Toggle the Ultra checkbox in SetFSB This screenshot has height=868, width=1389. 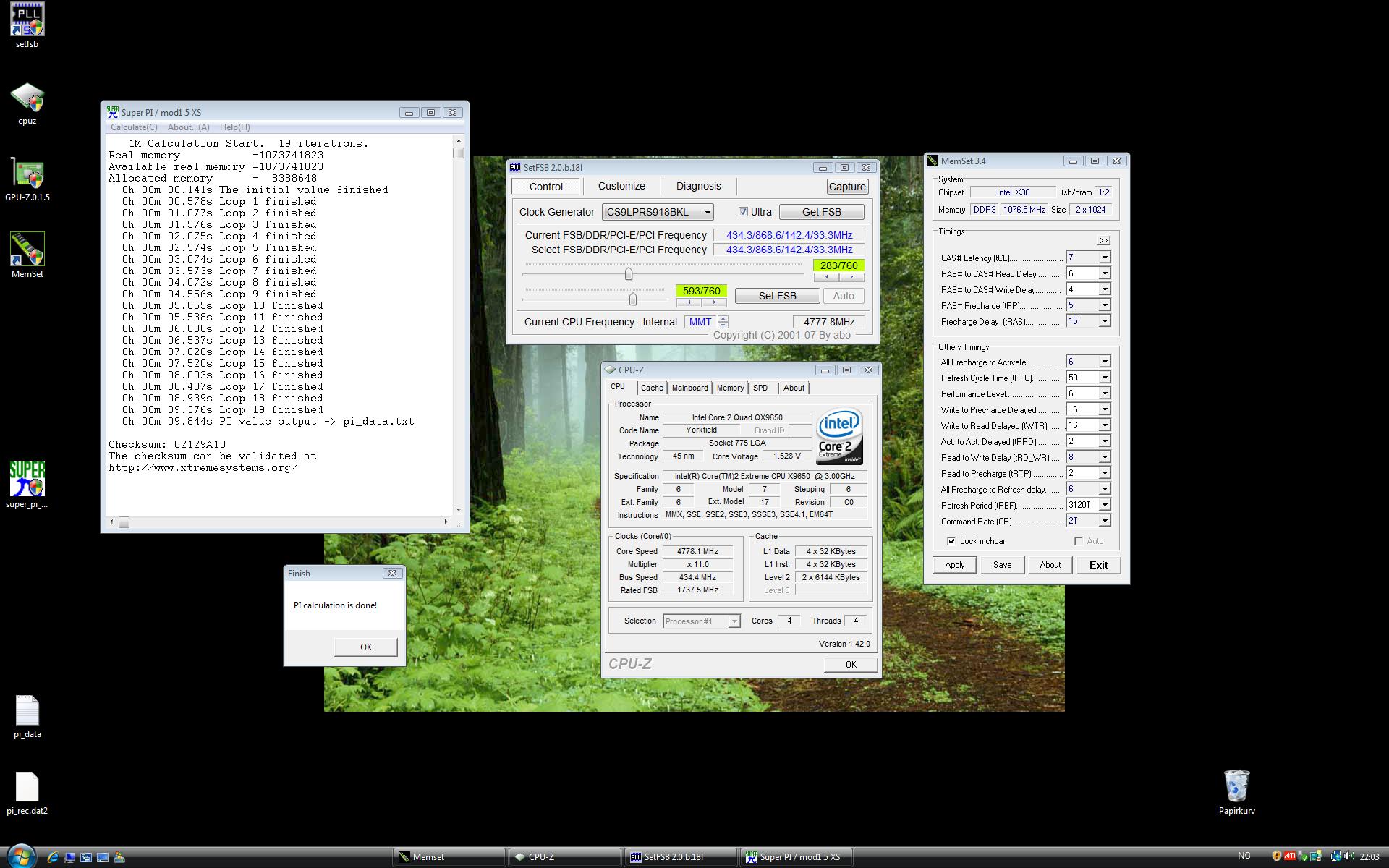point(743,212)
